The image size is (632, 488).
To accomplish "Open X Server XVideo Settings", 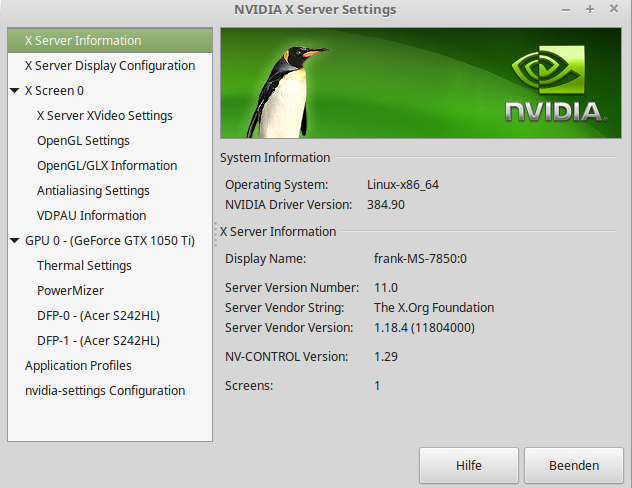I will tap(104, 116).
